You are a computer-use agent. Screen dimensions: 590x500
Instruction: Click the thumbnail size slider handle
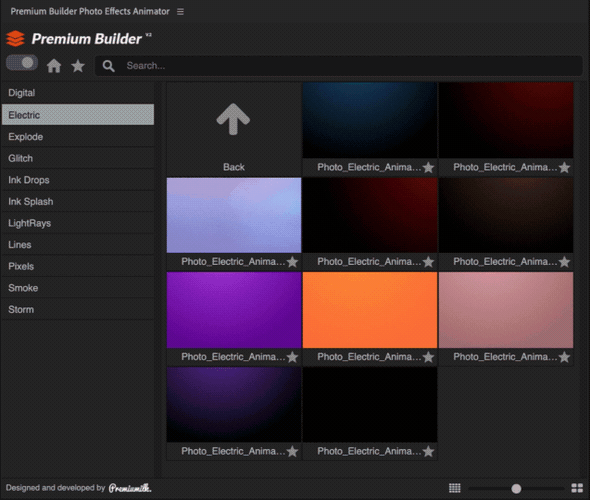[516, 488]
